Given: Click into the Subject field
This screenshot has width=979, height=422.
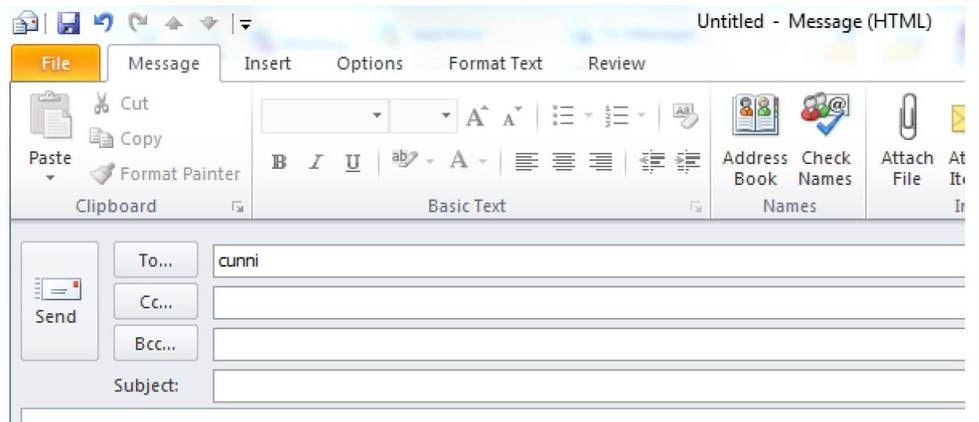Looking at the screenshot, I should click(590, 385).
